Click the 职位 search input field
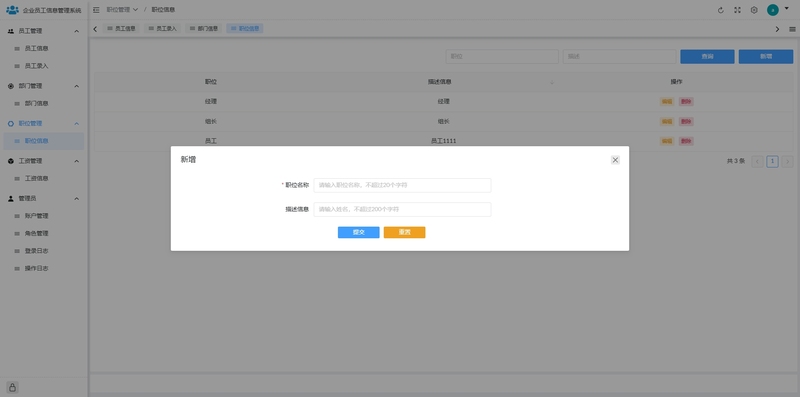800x397 pixels. 502,57
